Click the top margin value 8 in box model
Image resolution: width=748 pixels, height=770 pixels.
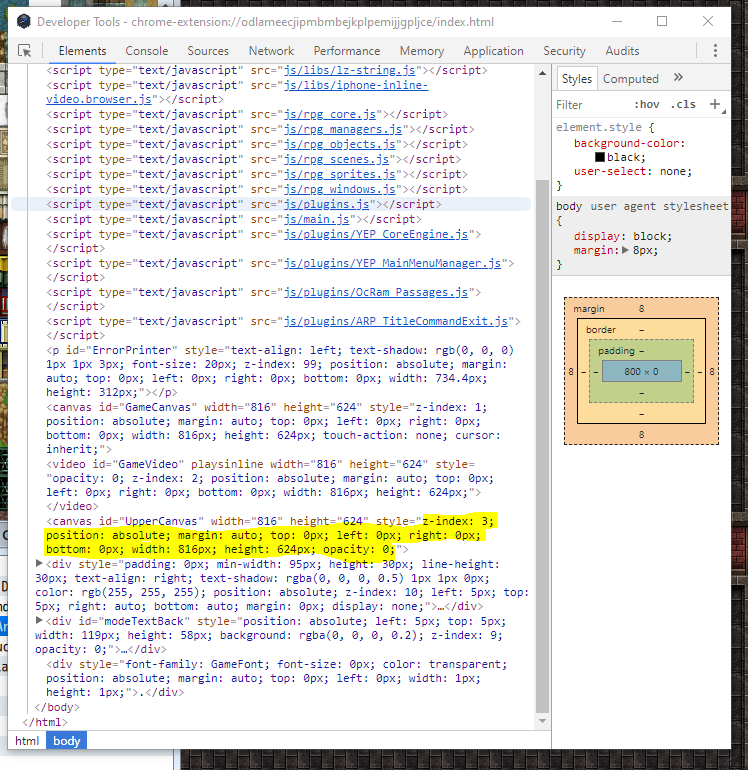[641, 308]
